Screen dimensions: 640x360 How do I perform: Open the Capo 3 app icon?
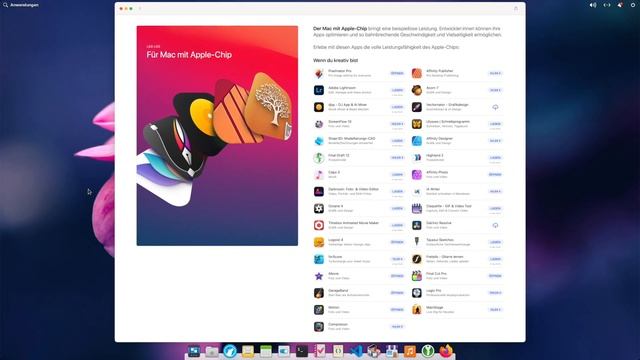click(x=319, y=175)
